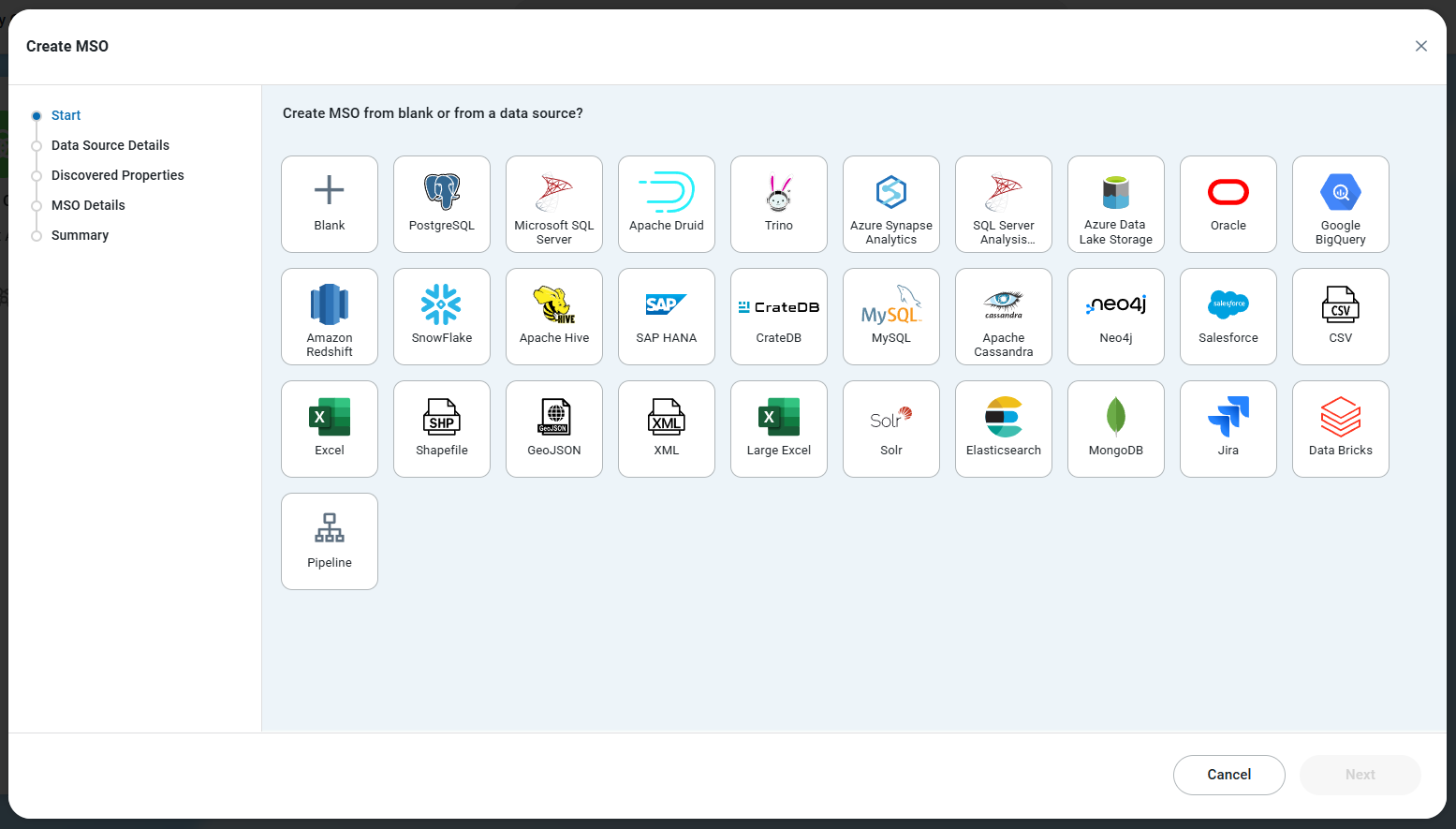Switch to the MSO Details step
Viewport: 1456px width, 829px height.
click(88, 205)
